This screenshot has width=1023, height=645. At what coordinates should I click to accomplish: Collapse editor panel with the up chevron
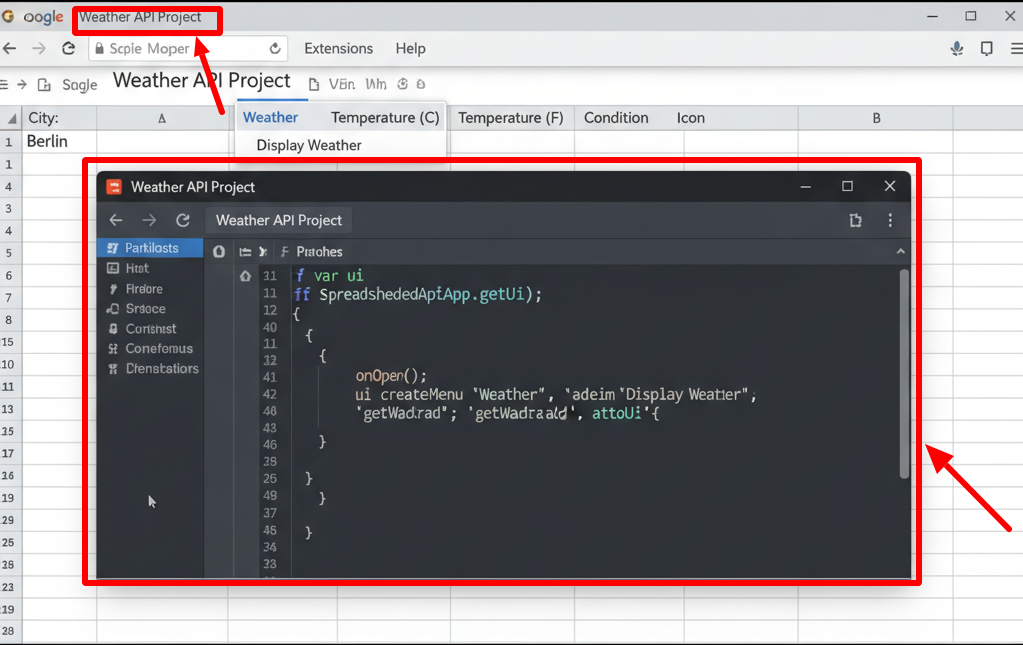pyautogui.click(x=900, y=252)
